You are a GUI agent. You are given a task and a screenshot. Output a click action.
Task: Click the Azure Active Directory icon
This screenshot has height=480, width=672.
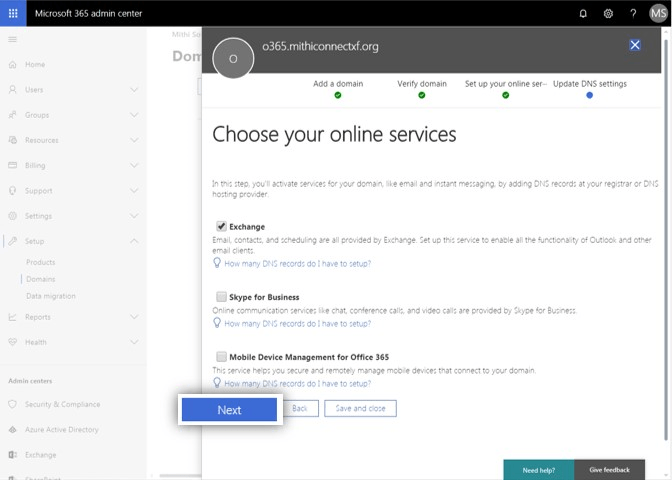[x=12, y=429]
